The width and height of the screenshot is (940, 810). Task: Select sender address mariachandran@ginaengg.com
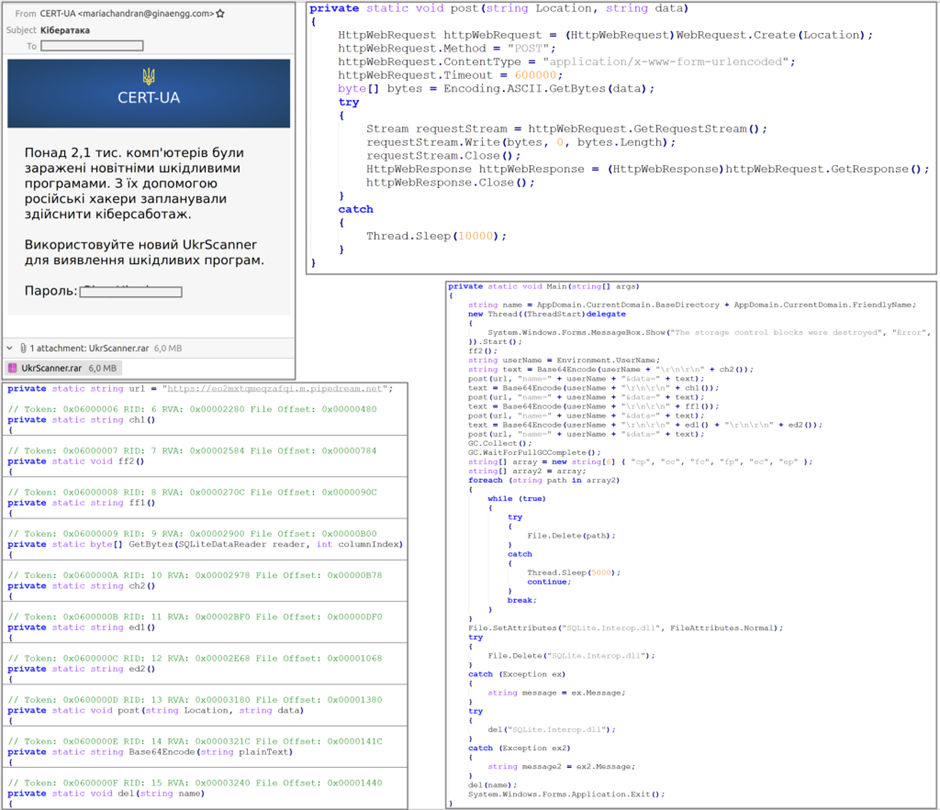pyautogui.click(x=146, y=13)
